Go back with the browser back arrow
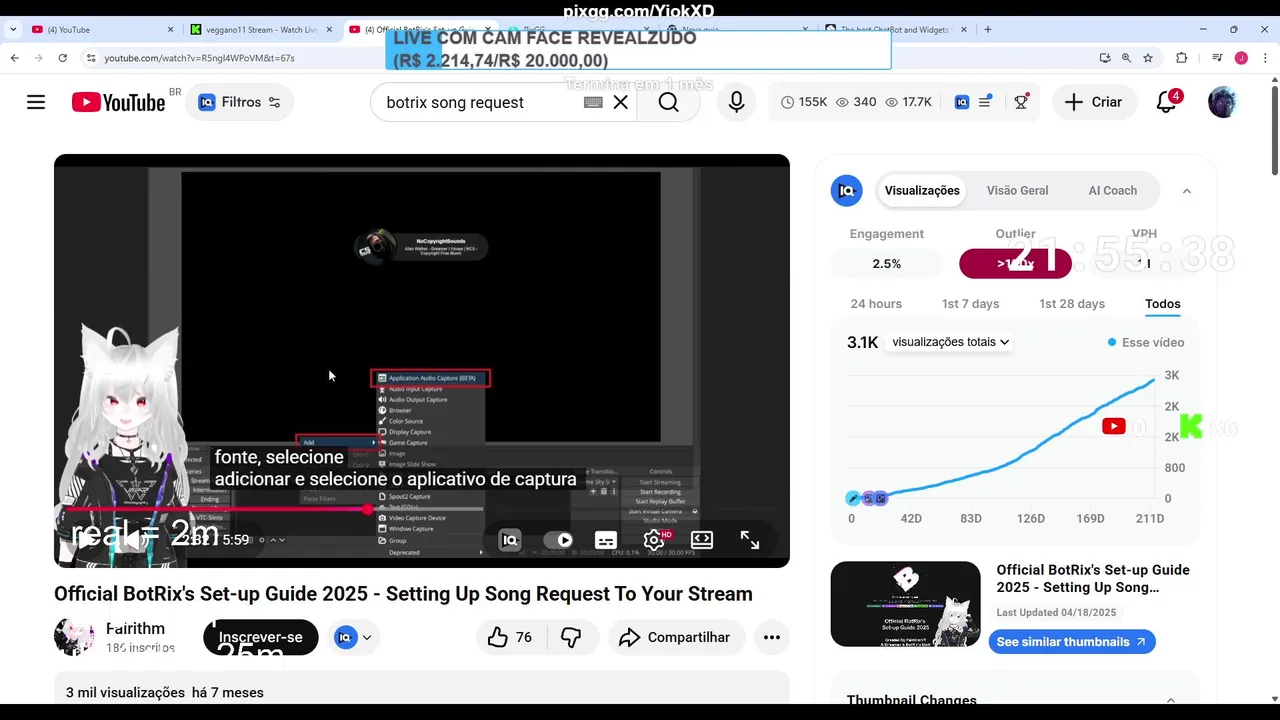Screen dimensions: 1280x720 pos(15,58)
